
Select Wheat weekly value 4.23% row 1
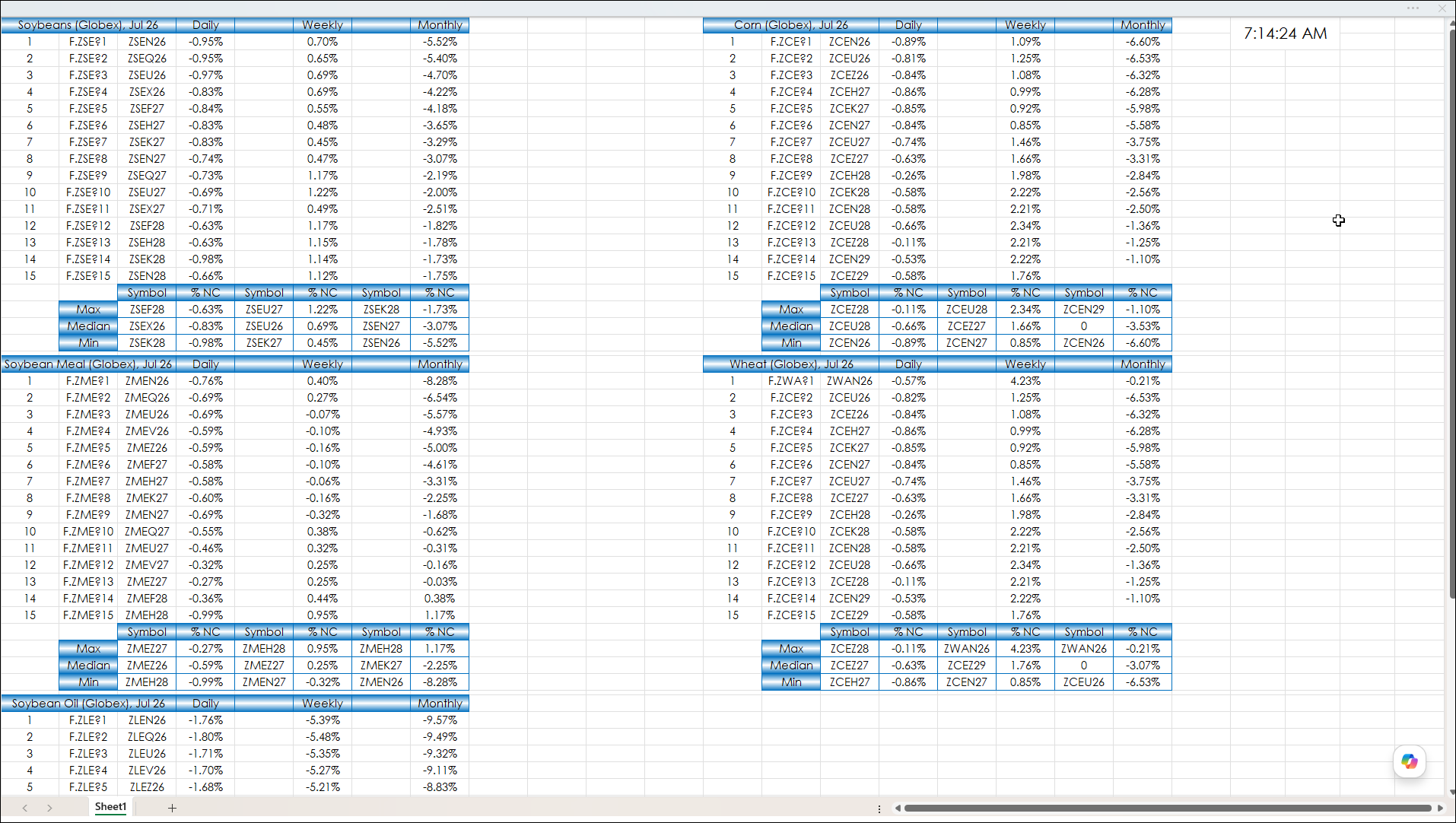pos(1025,381)
